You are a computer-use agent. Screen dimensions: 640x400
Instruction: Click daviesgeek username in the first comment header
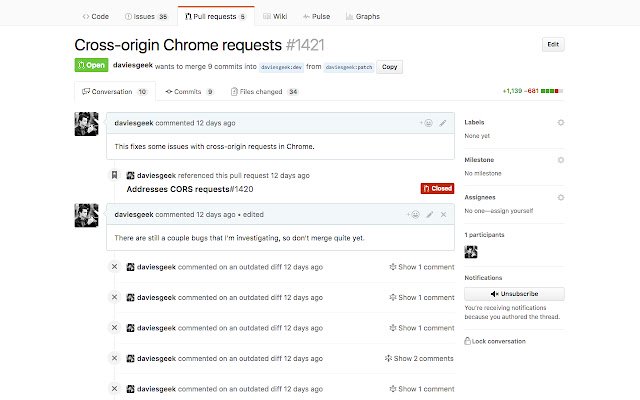tap(134, 123)
